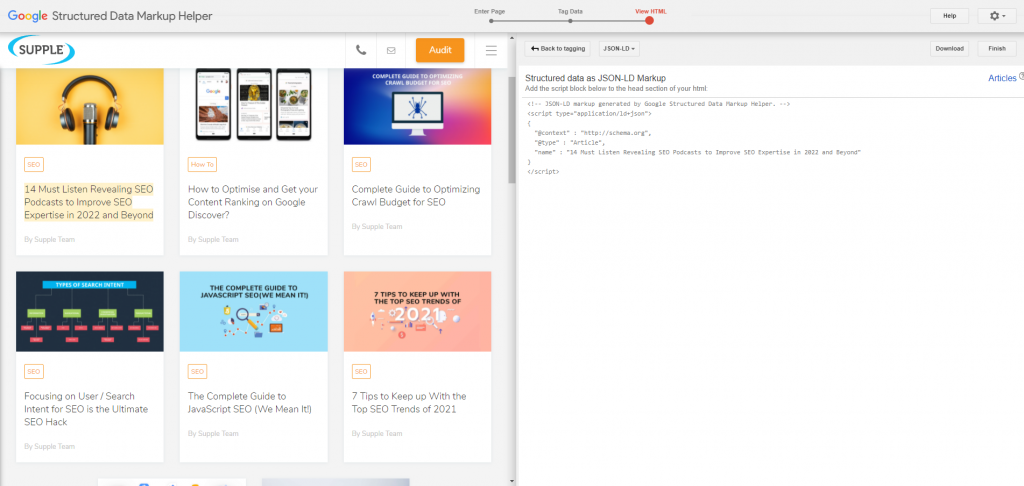Click the phone icon in Supple header
This screenshot has height=486, width=1024.
tap(360, 50)
